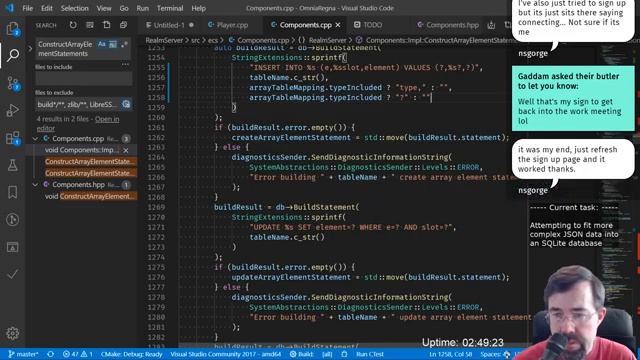
Task: Click the VS Code logo icon
Action: (9, 8)
